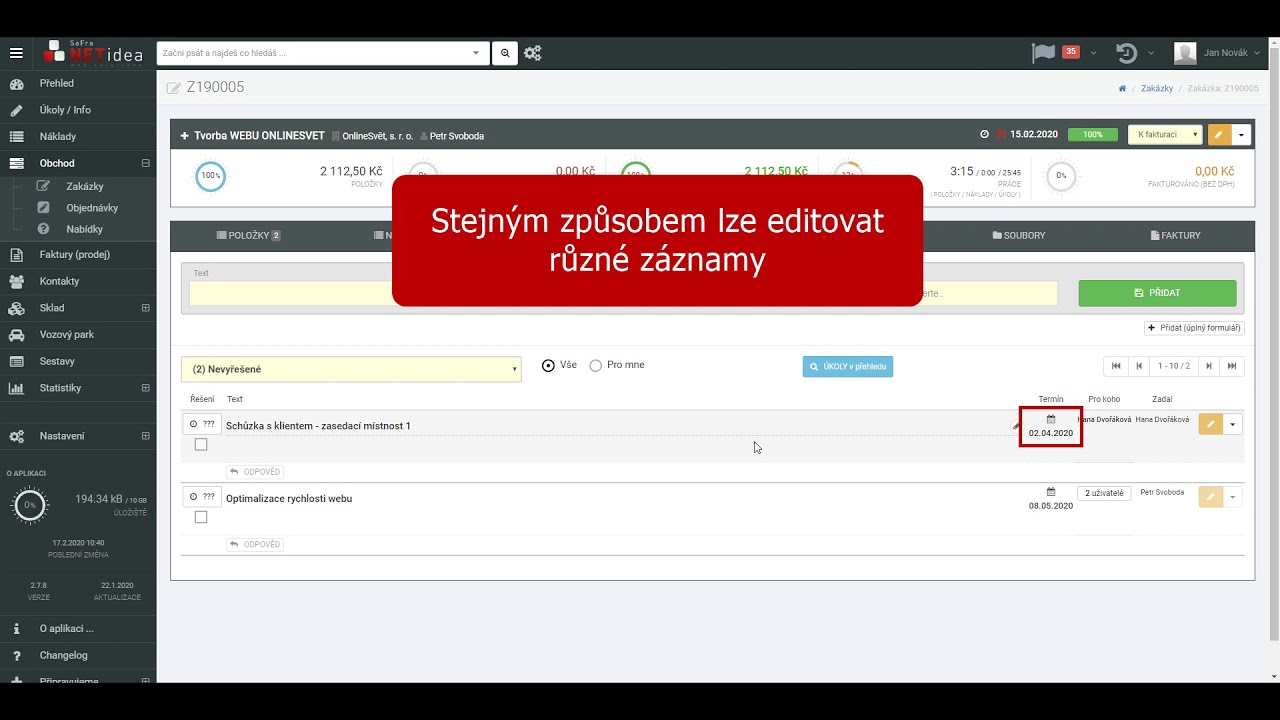Viewport: 1280px width, 720px height.
Task: Click ??? status of Schůzka s klientem task
Action: (202, 424)
